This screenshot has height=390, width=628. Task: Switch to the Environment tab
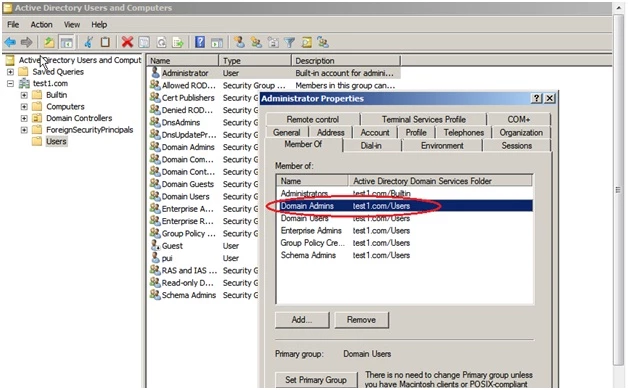pyautogui.click(x=442, y=146)
